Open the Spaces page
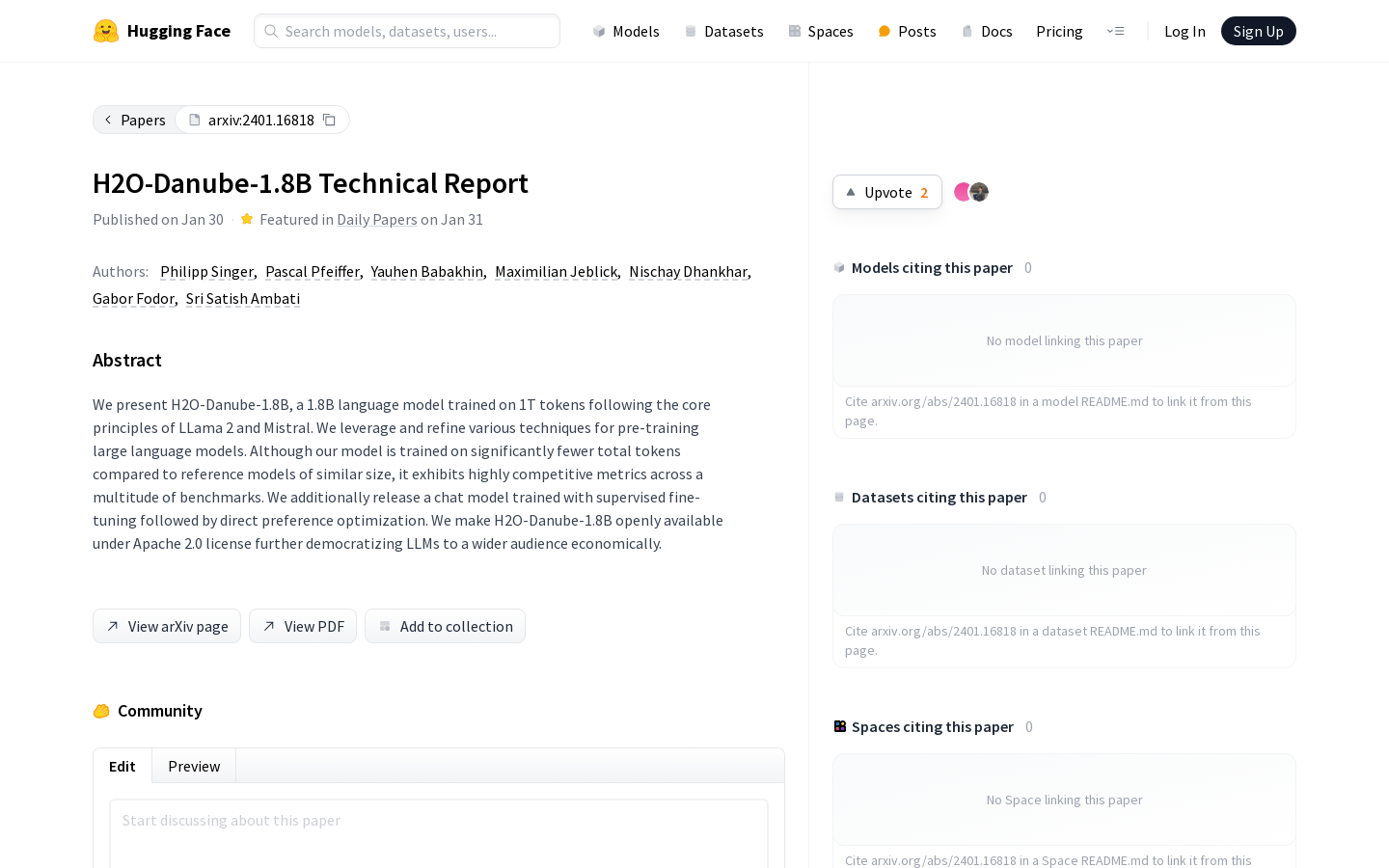This screenshot has height=868, width=1389. [x=821, y=31]
